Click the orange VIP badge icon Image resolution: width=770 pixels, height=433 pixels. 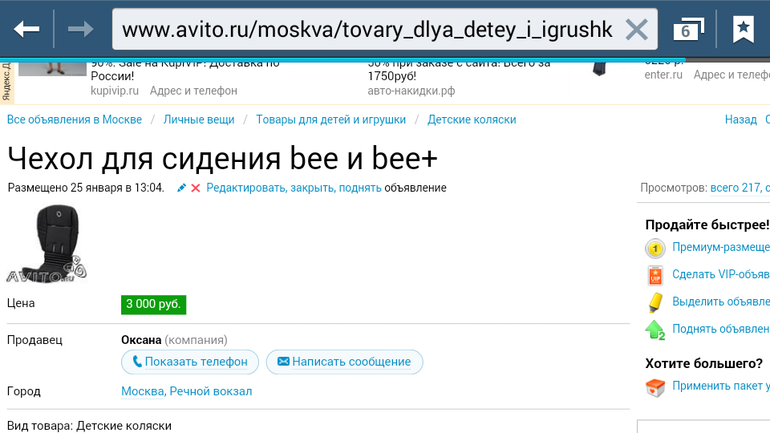pos(655,275)
